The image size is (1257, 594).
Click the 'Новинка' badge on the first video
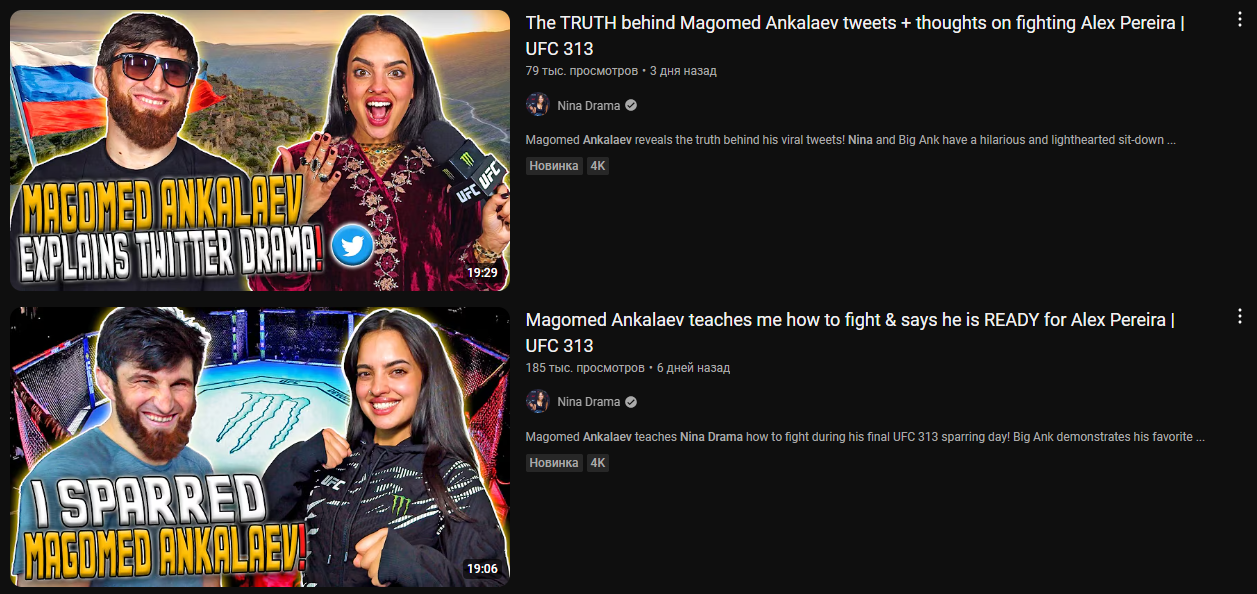point(554,166)
